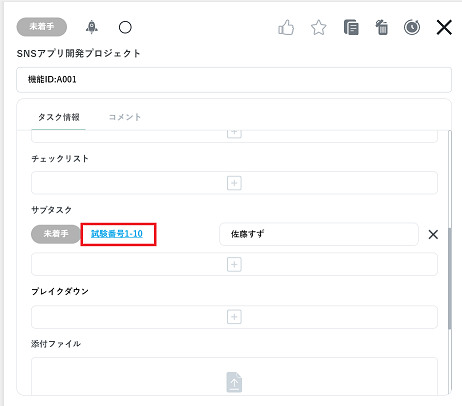Close the task detail panel

click(444, 27)
